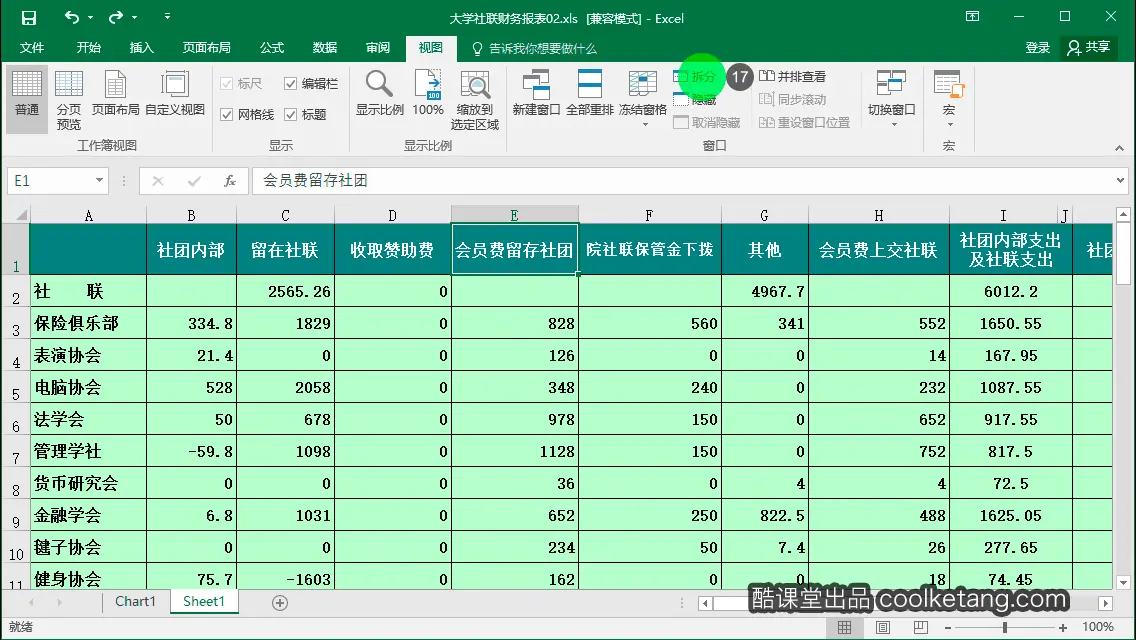Select cell with value 2565.26
Viewport: 1136px width, 640px height.
point(285,291)
